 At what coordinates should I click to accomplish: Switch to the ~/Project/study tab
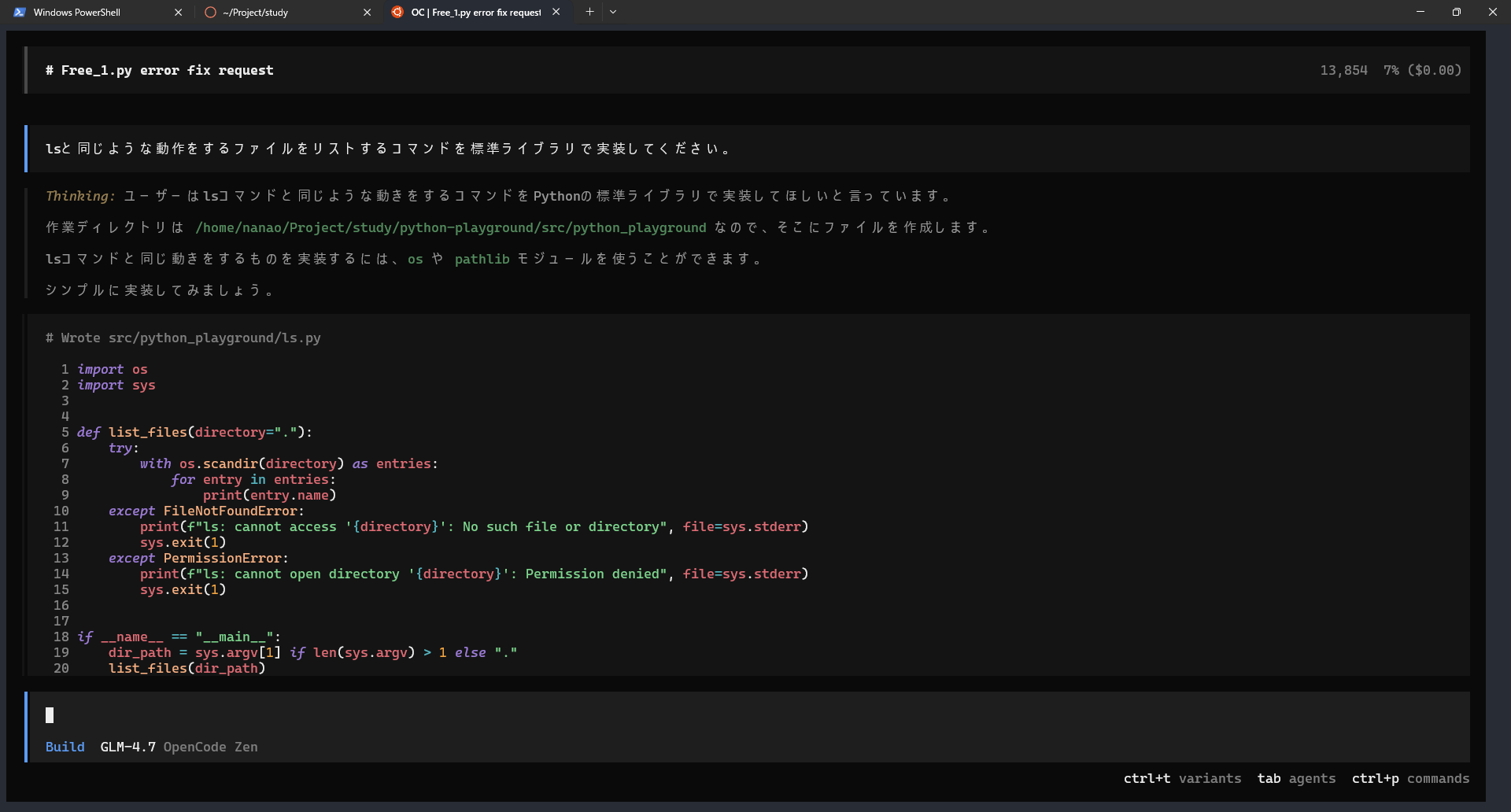pos(256,13)
